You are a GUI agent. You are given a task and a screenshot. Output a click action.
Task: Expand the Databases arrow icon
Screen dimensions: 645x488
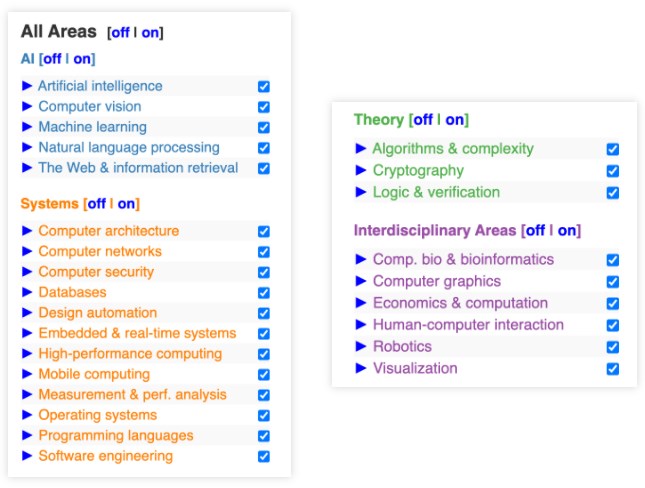[x=27, y=292]
